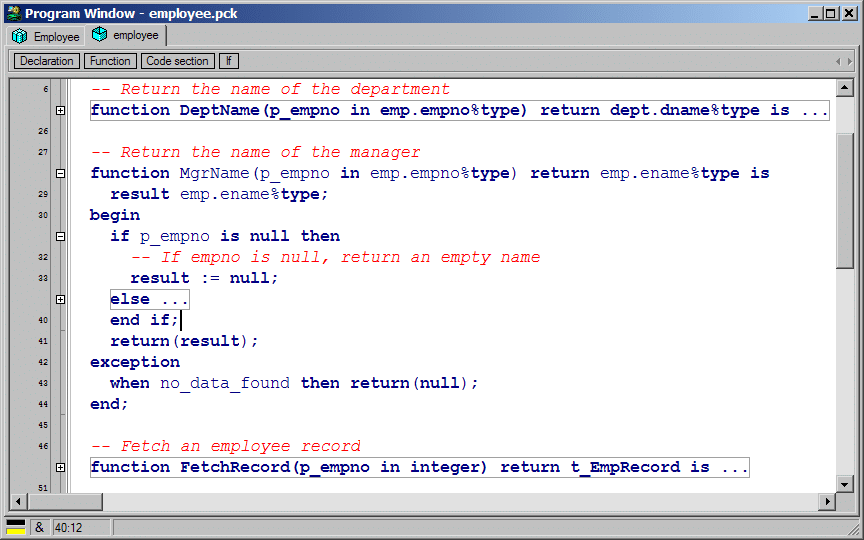Click the comment 'Return the name of the department'
This screenshot has width=864, height=540.
270,89
